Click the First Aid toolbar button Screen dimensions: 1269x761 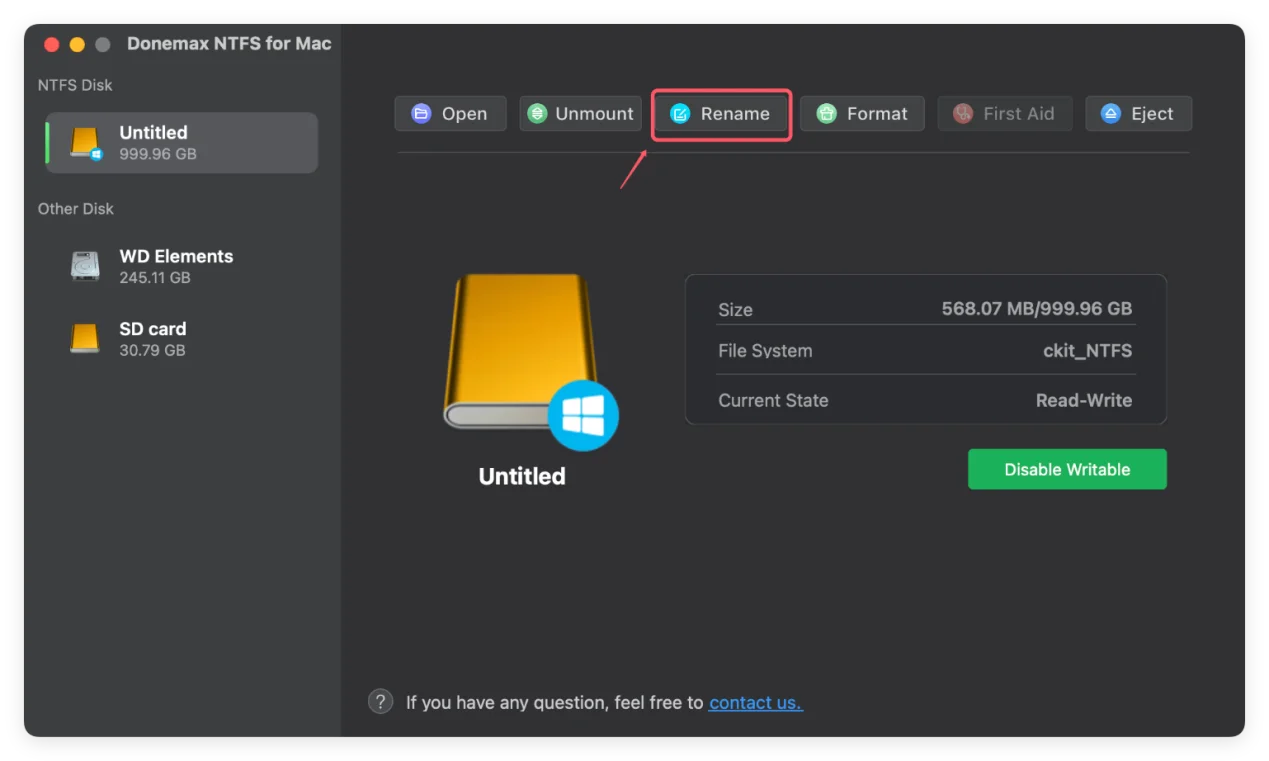pos(1004,114)
